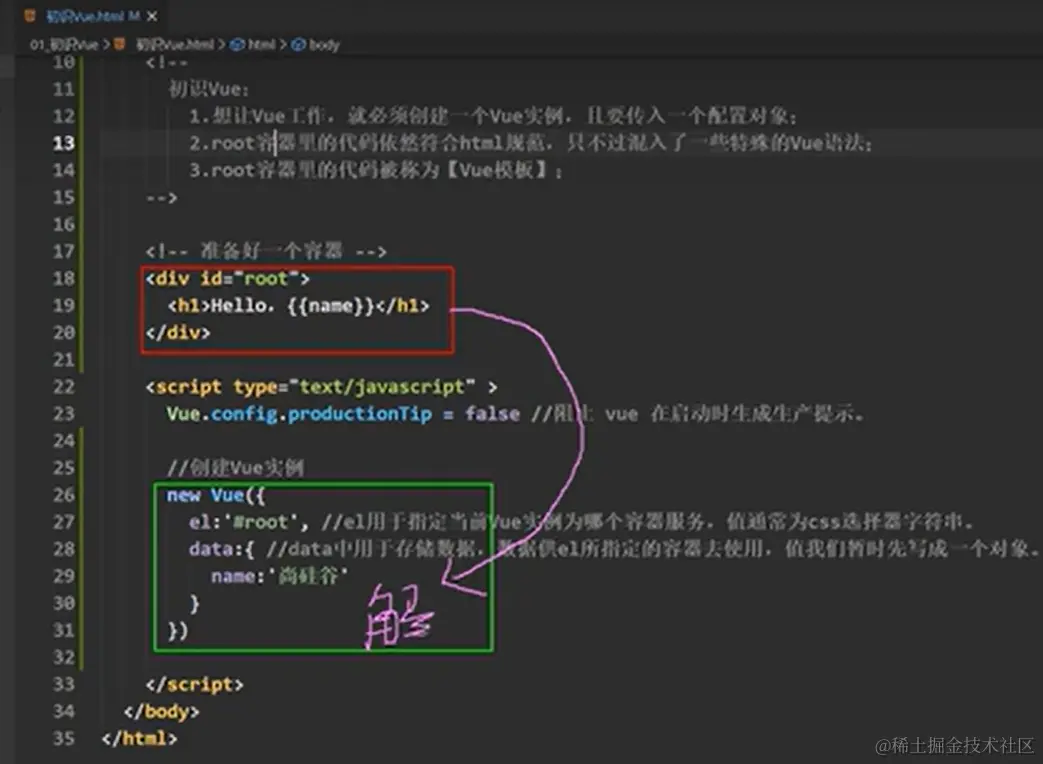Screen dimensions: 1043x764
Task: Close the 初识Vue.html tab
Action: click(x=152, y=16)
